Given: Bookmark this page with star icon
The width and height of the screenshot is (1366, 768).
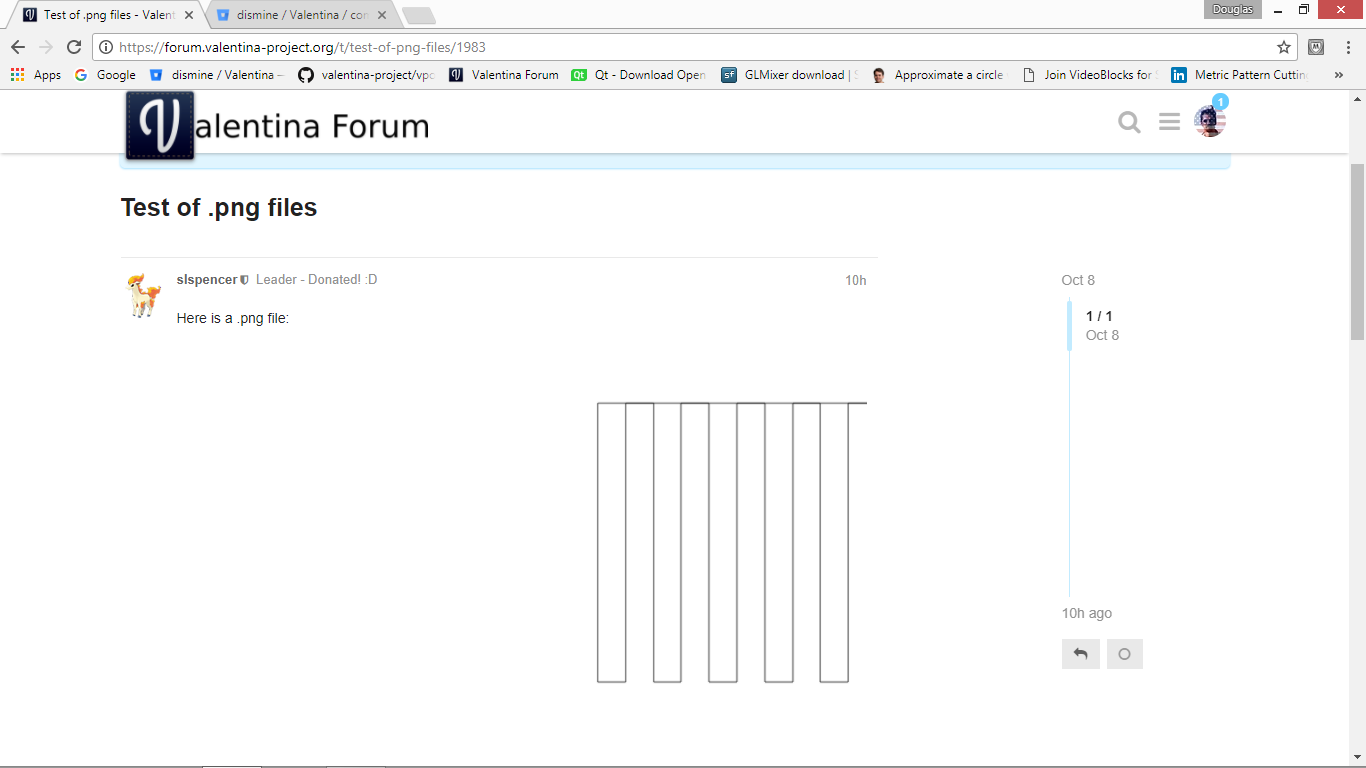Looking at the screenshot, I should pyautogui.click(x=1284, y=47).
